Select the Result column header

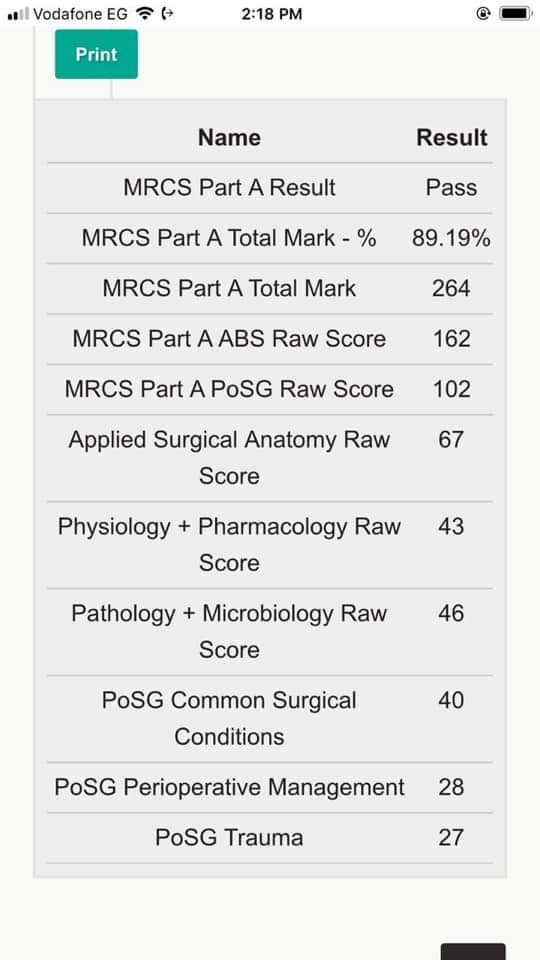452,138
